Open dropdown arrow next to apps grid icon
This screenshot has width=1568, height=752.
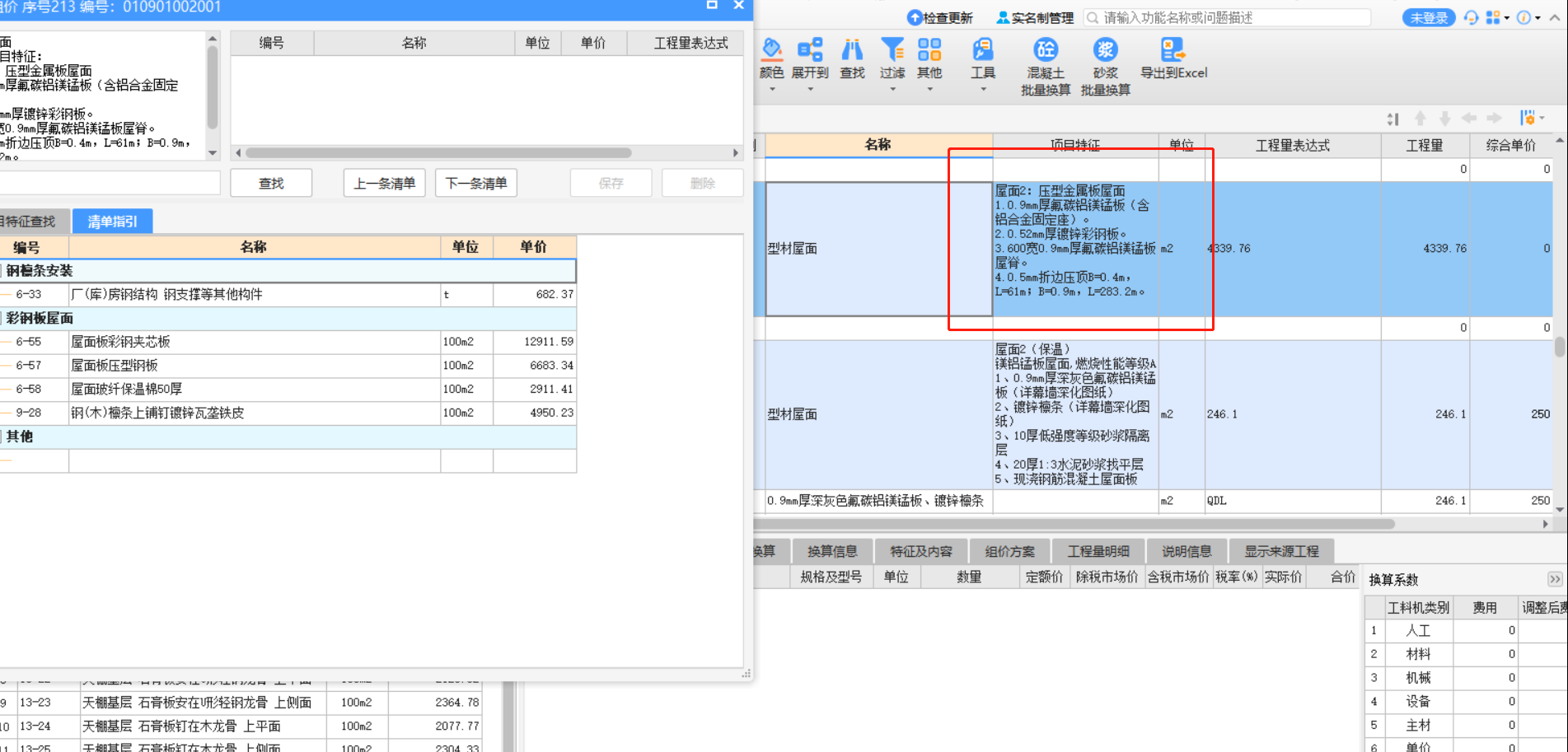point(1507,17)
